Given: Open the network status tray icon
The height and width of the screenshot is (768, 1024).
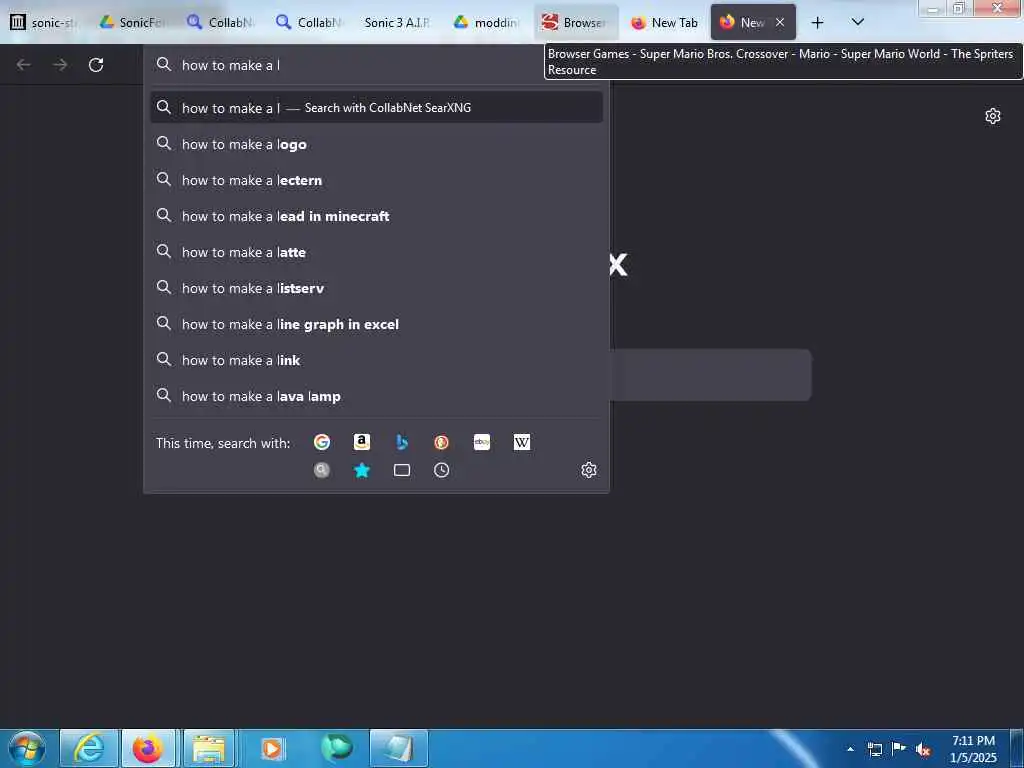Looking at the screenshot, I should [874, 749].
